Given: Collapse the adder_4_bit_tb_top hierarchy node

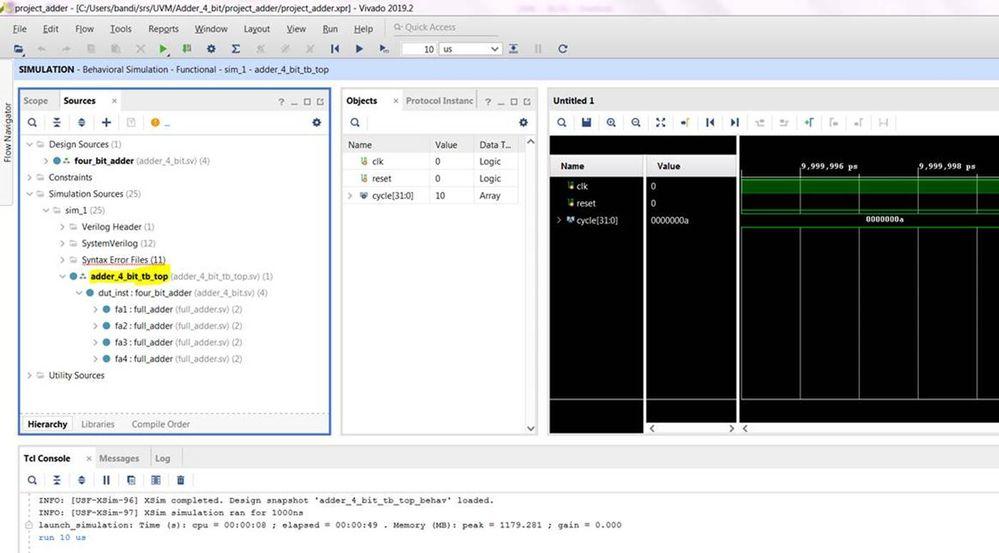Looking at the screenshot, I should [62, 276].
